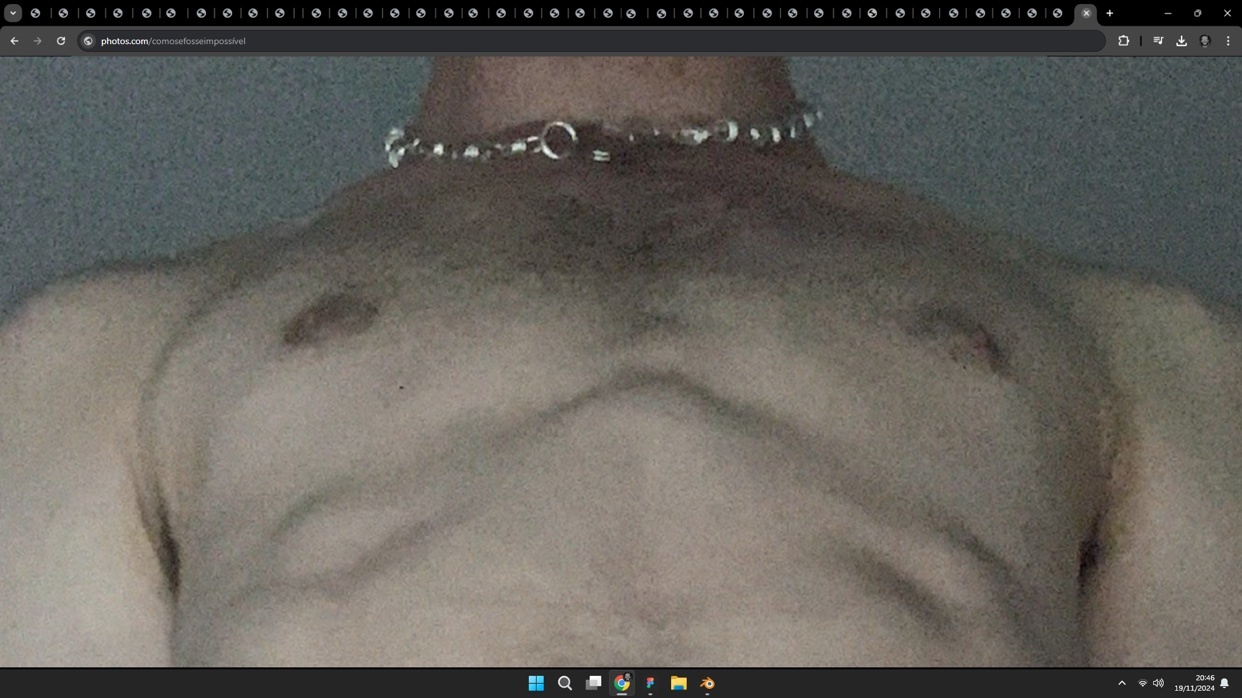Open a new tab with plus button

1110,13
